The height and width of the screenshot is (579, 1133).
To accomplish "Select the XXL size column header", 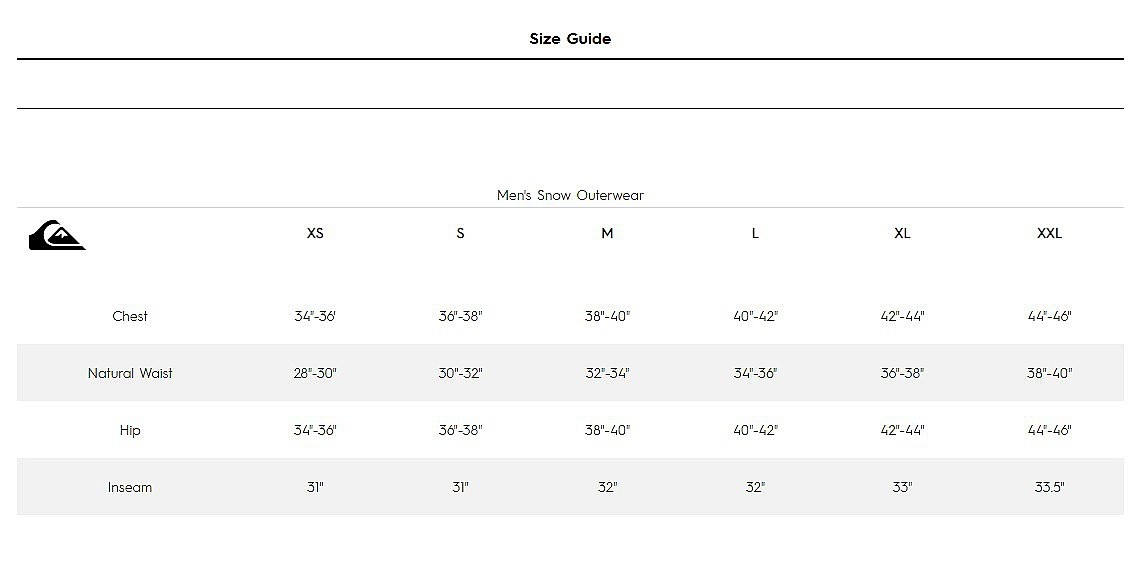I will click(x=1049, y=233).
